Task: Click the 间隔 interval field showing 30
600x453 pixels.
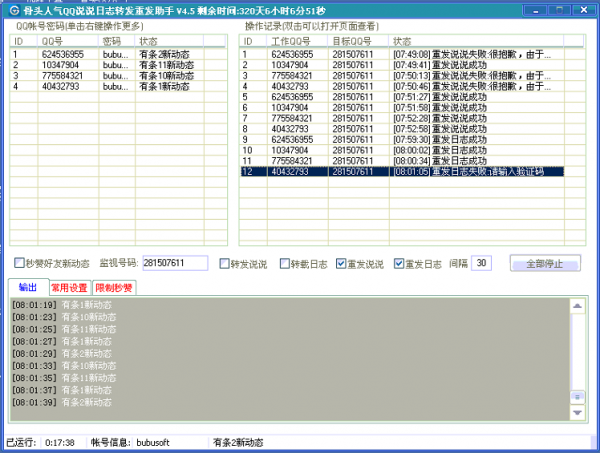Action: pos(481,263)
